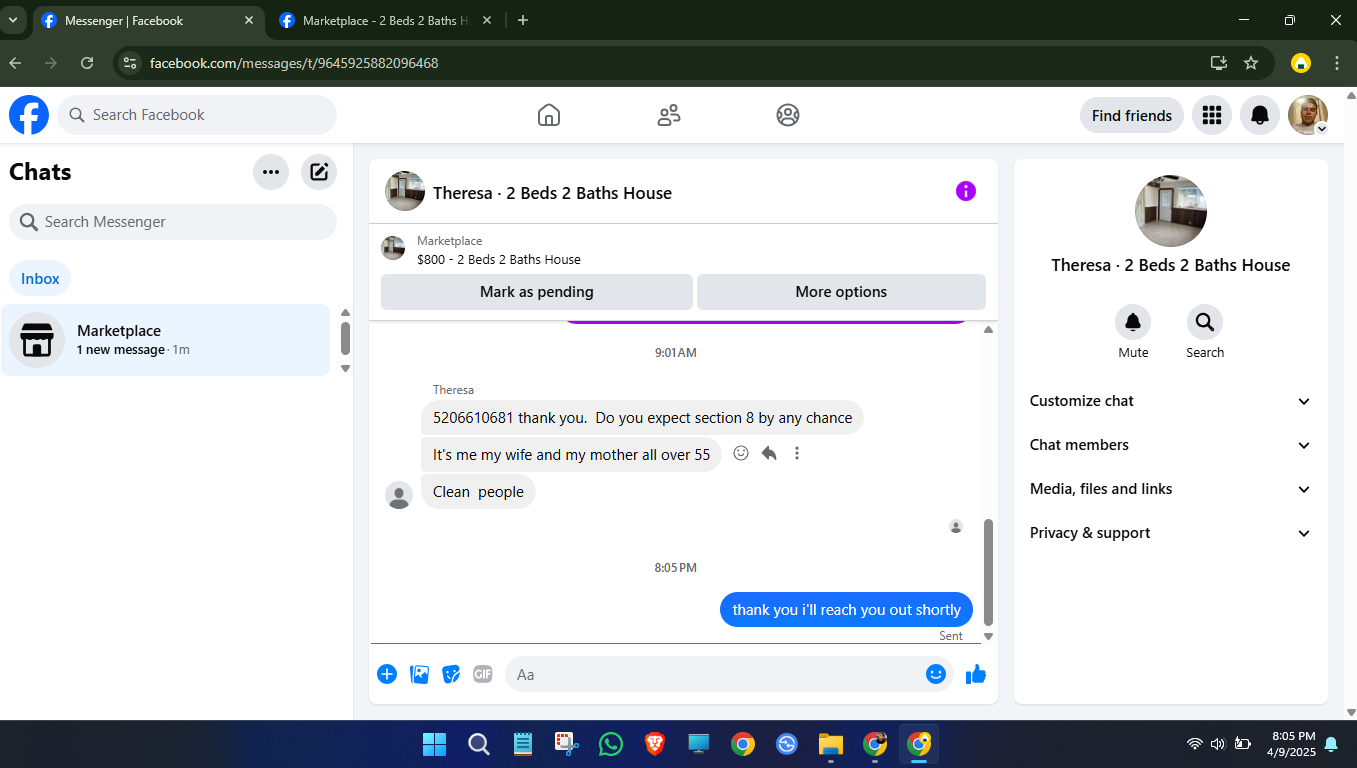The width and height of the screenshot is (1357, 768).
Task: Mute this conversation with bell icon
Action: click(x=1133, y=322)
